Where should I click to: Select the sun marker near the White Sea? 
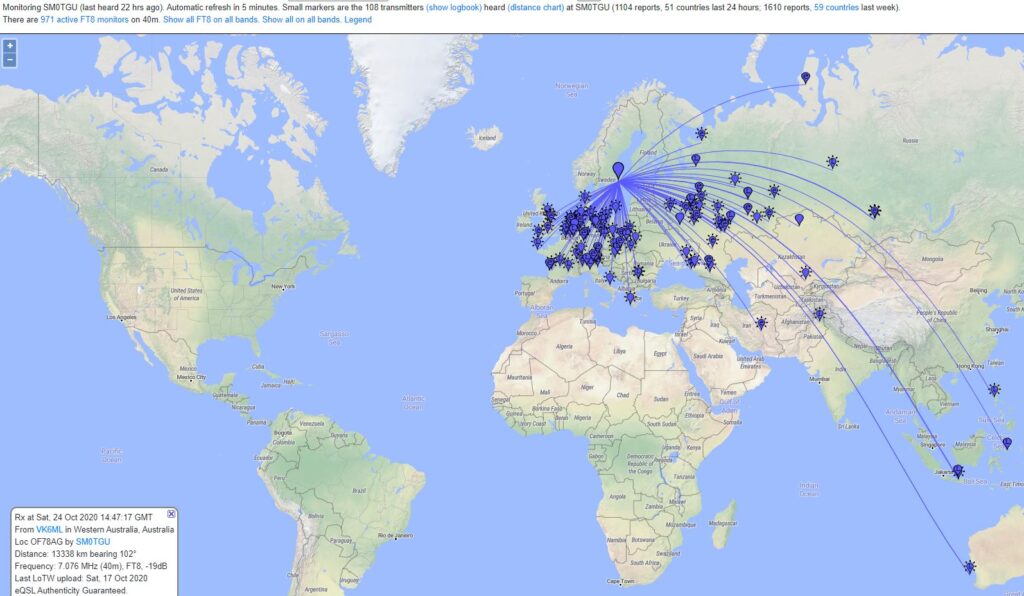(x=701, y=134)
